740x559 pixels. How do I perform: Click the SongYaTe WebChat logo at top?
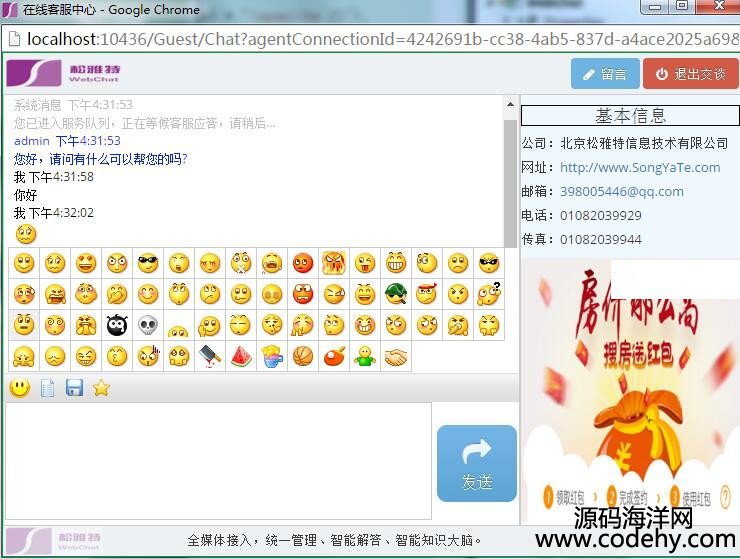coord(63,73)
